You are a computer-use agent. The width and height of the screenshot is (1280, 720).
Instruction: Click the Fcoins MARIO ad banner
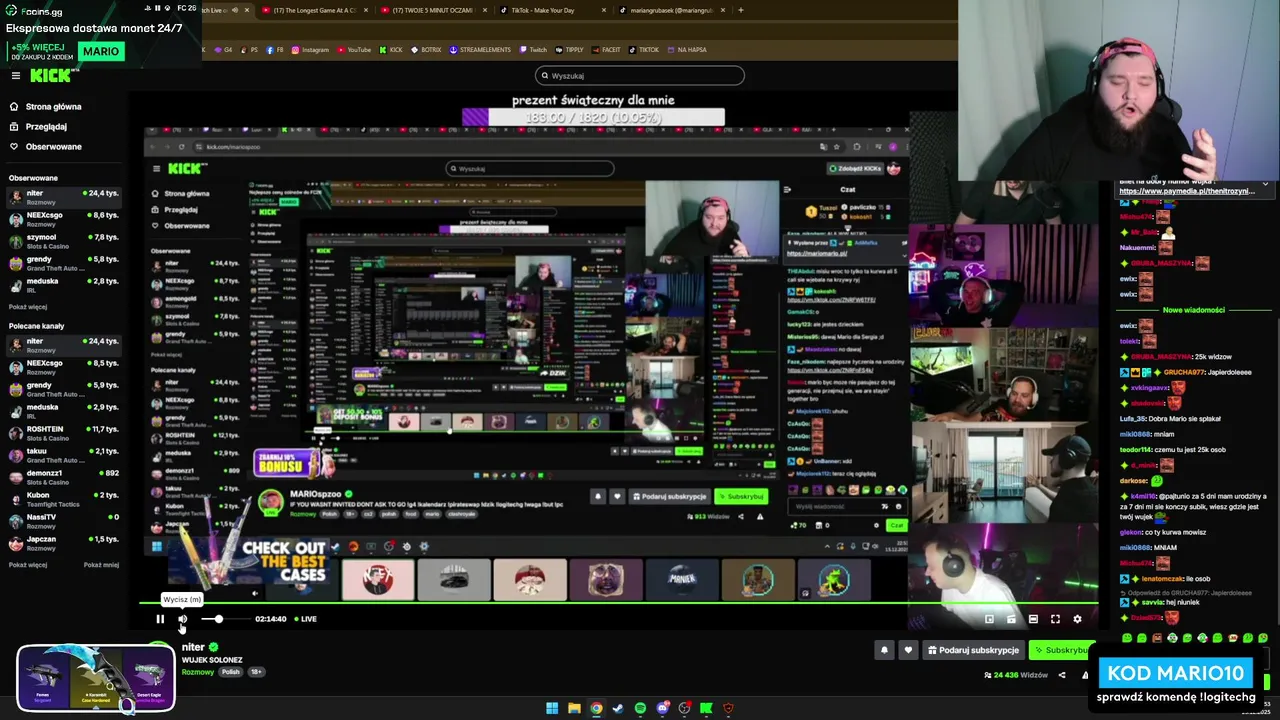click(x=100, y=32)
